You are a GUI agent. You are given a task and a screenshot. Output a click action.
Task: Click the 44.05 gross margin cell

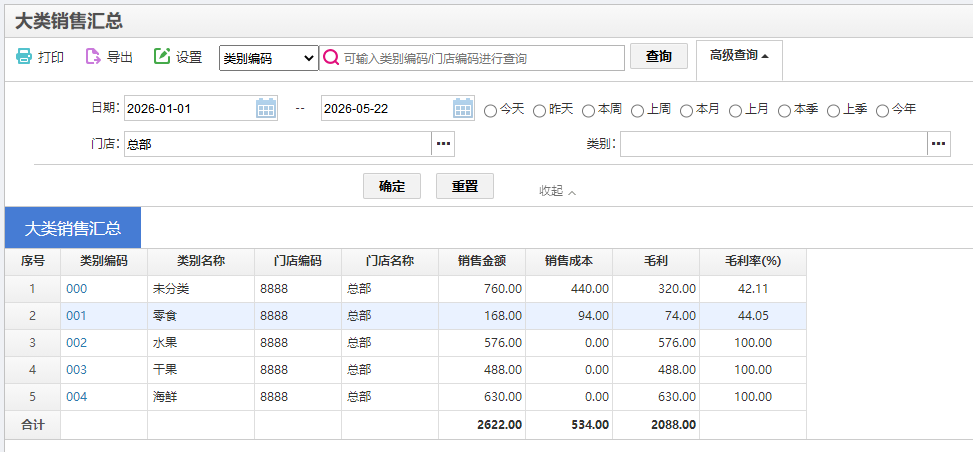753,316
